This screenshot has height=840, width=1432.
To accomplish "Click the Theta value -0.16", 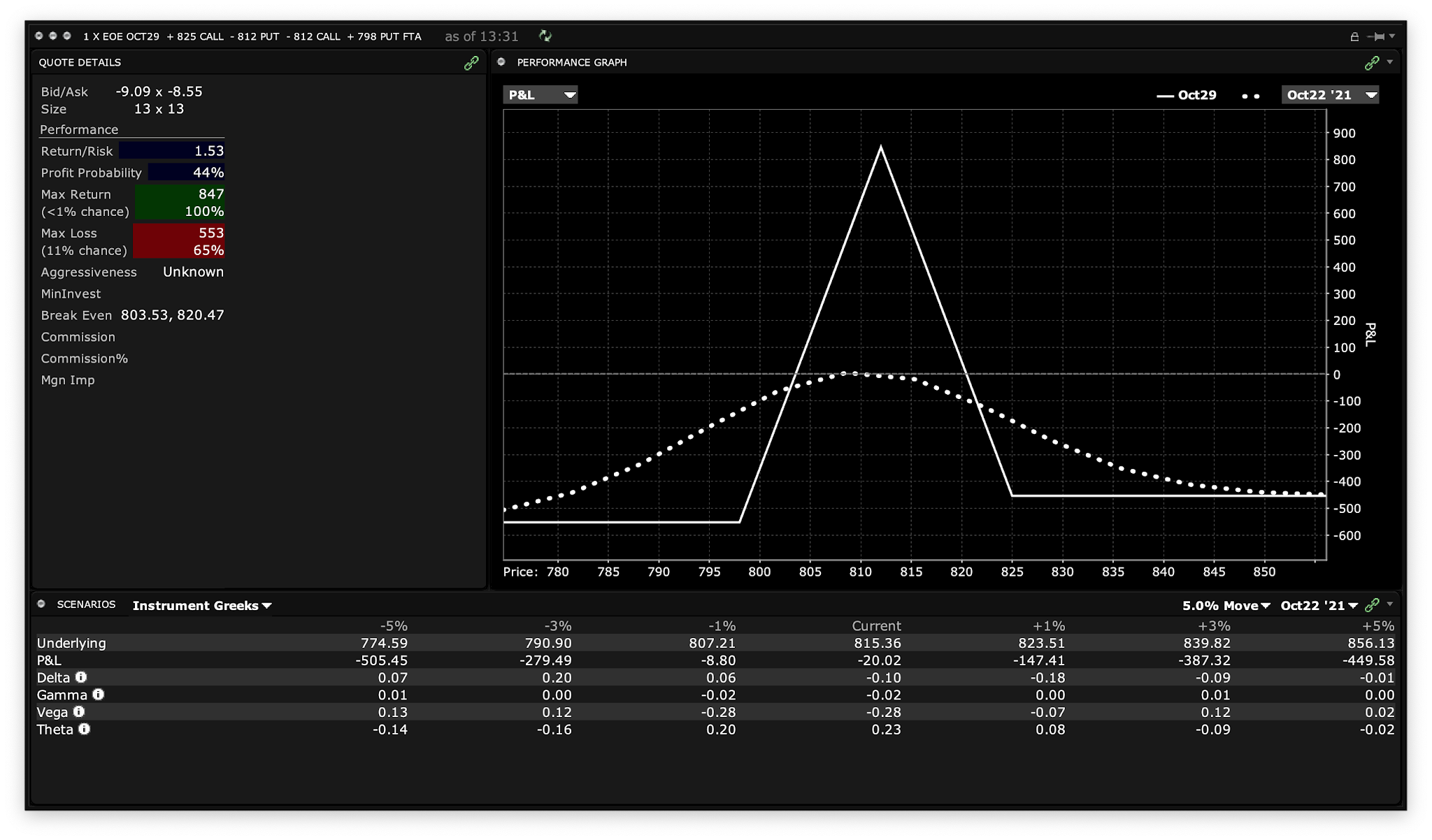I will point(554,730).
